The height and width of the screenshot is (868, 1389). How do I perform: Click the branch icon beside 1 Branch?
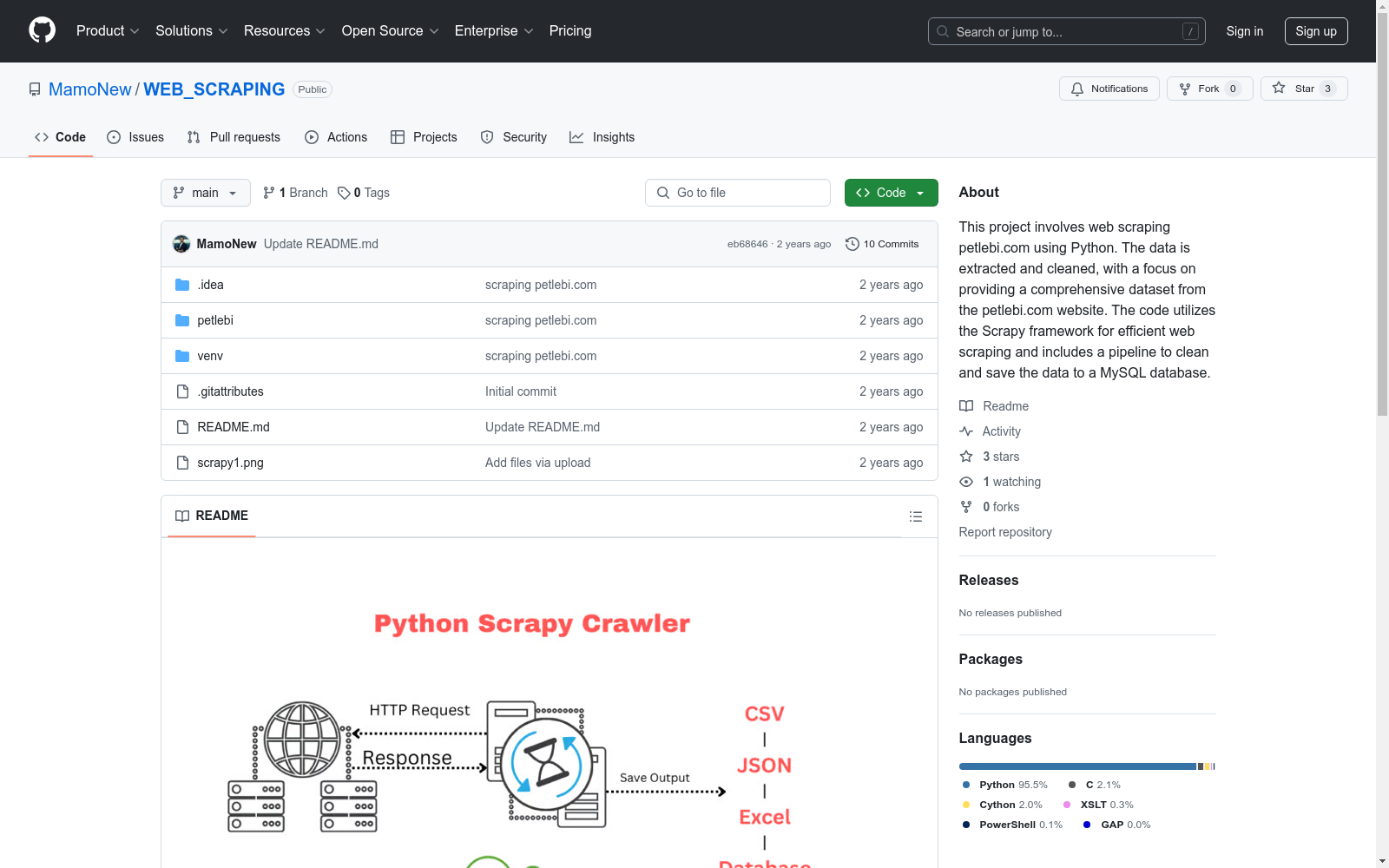point(269,193)
